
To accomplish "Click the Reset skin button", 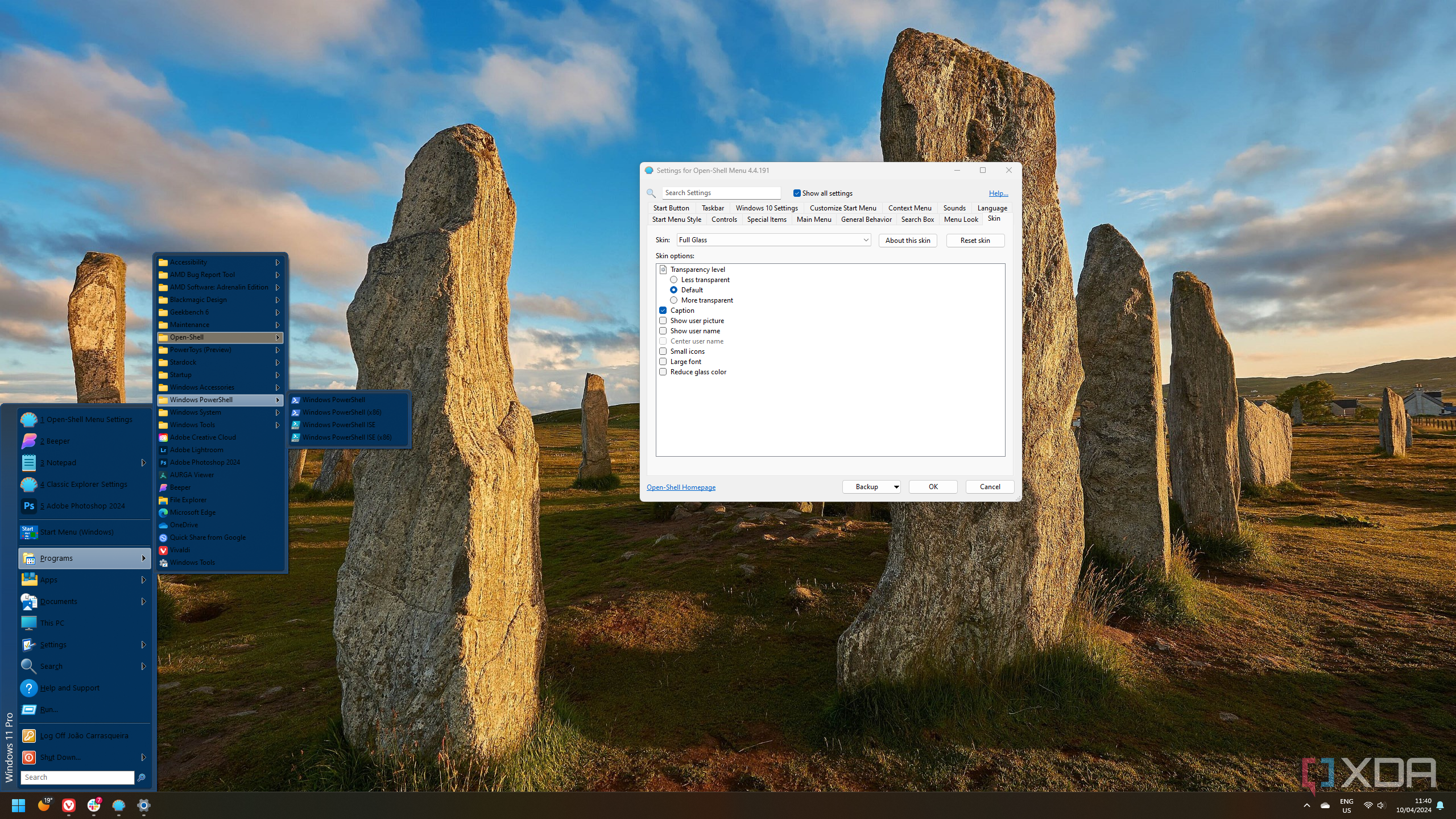I will pyautogui.click(x=975, y=241).
